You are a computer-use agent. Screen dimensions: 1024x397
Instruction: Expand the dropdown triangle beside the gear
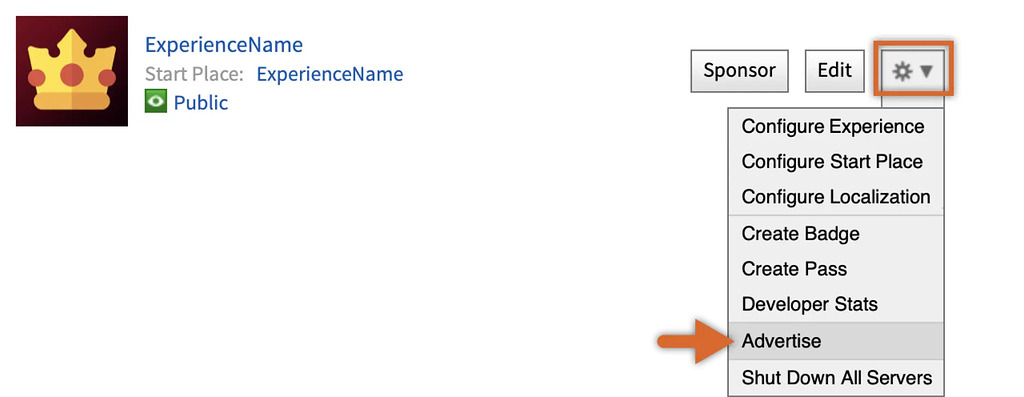coord(927,71)
